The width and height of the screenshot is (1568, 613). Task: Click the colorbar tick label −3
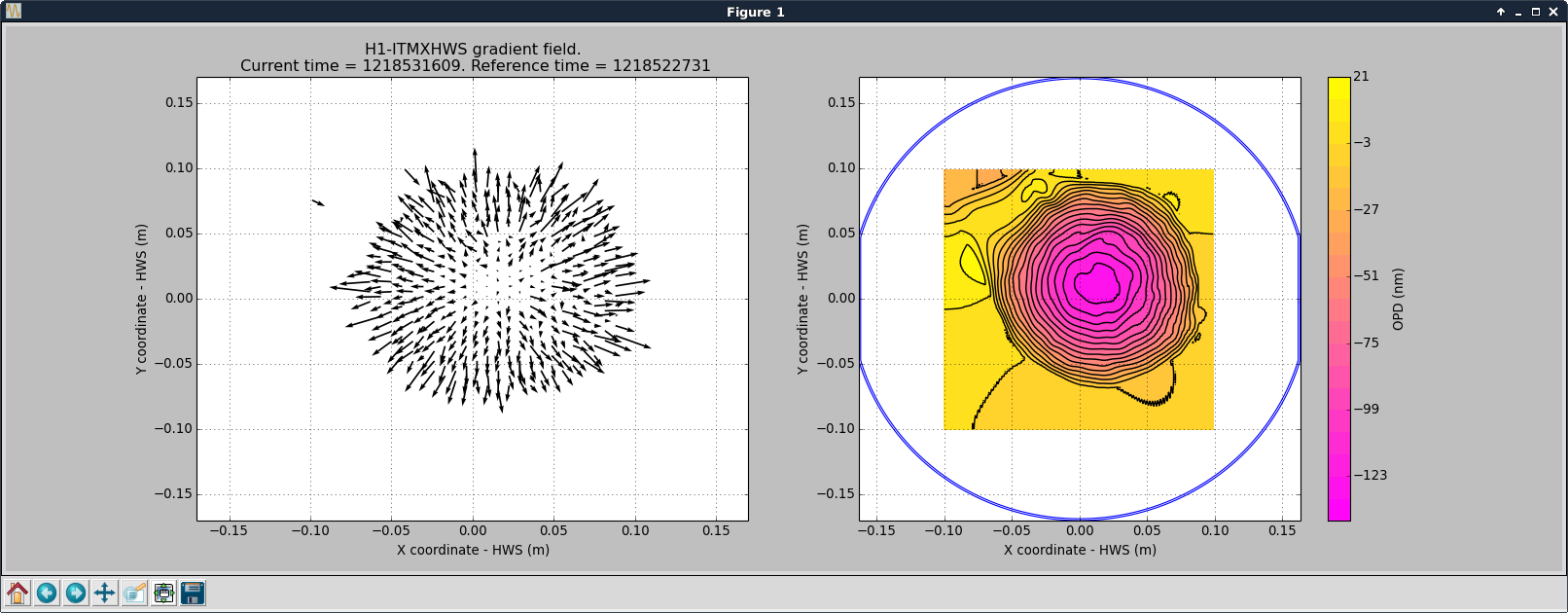pos(1362,142)
